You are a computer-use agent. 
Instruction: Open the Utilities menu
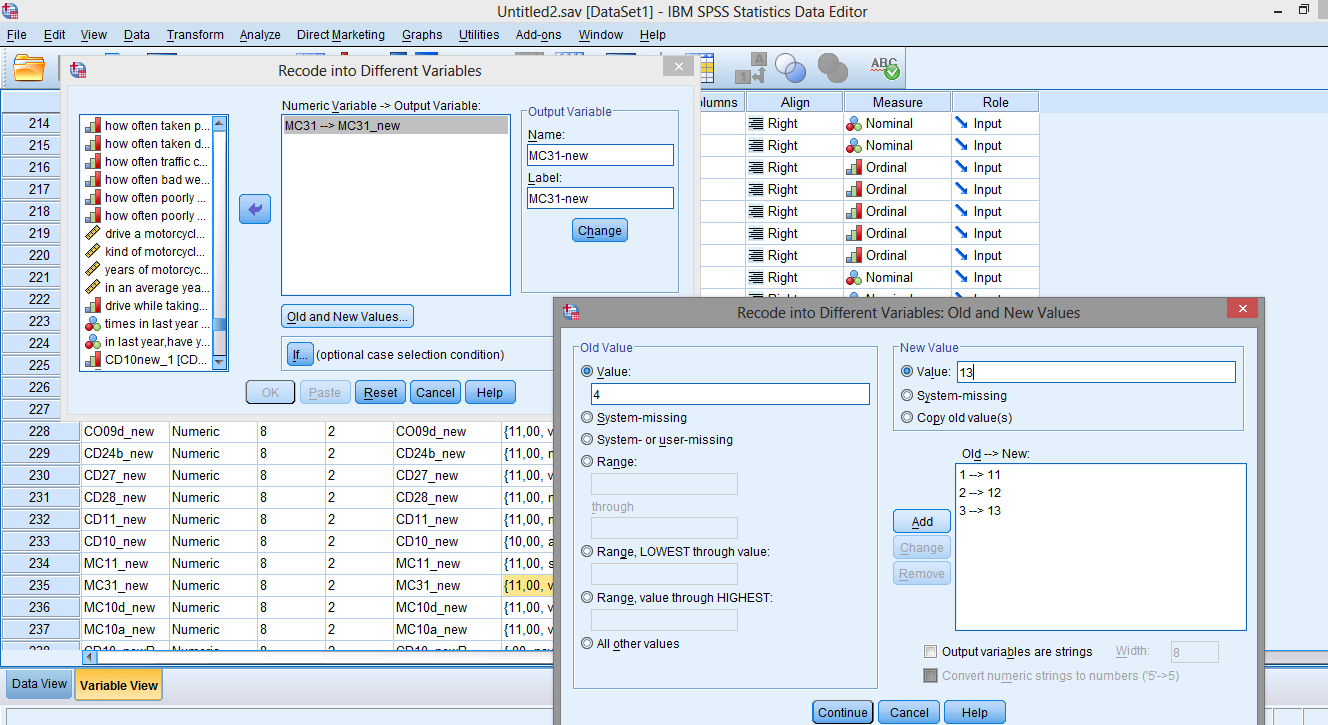479,34
